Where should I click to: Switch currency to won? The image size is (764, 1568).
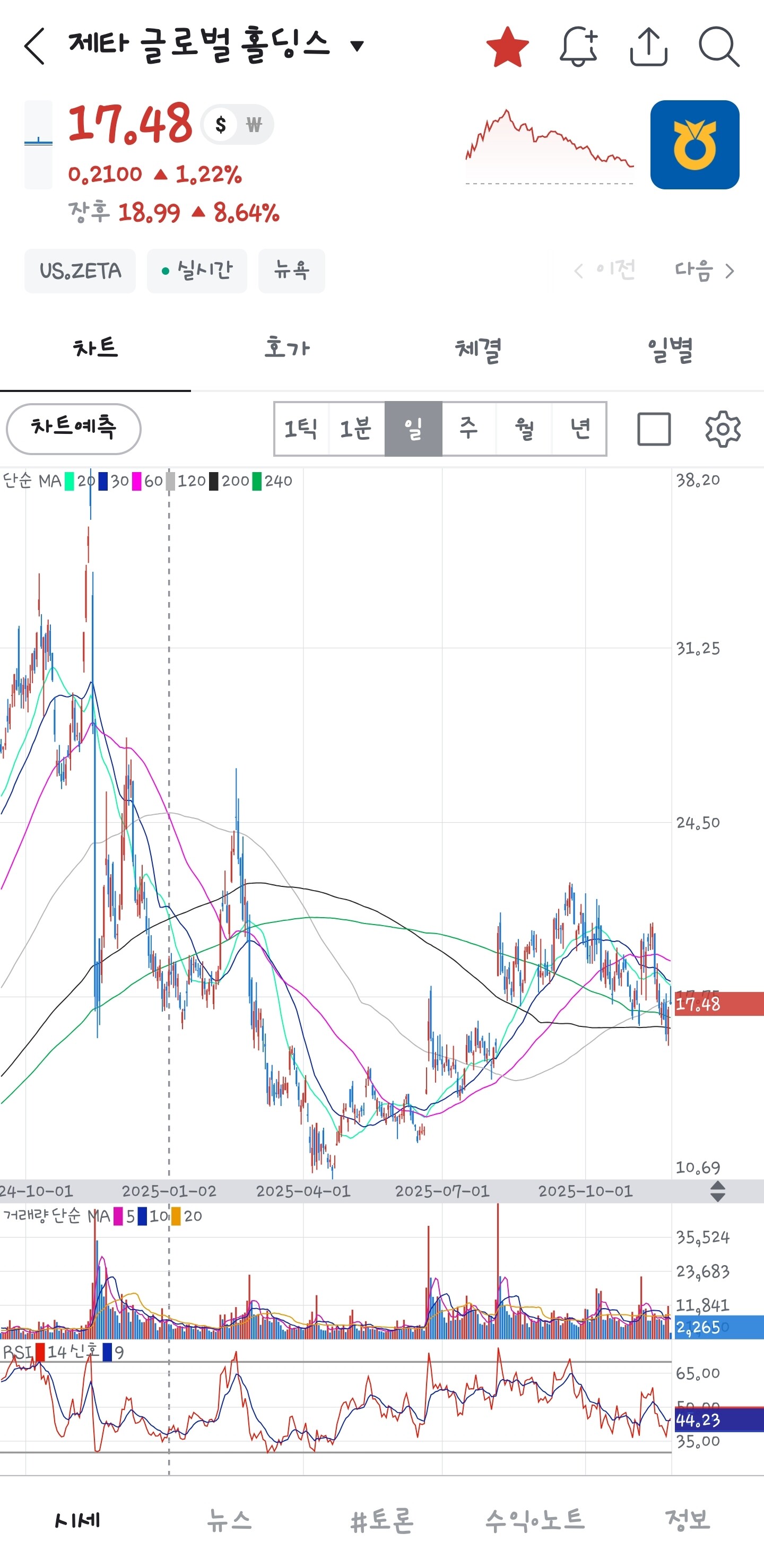[x=254, y=125]
